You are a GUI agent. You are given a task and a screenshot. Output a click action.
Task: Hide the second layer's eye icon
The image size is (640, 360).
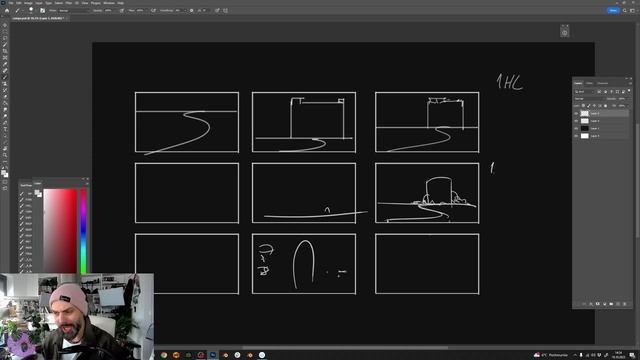click(576, 121)
